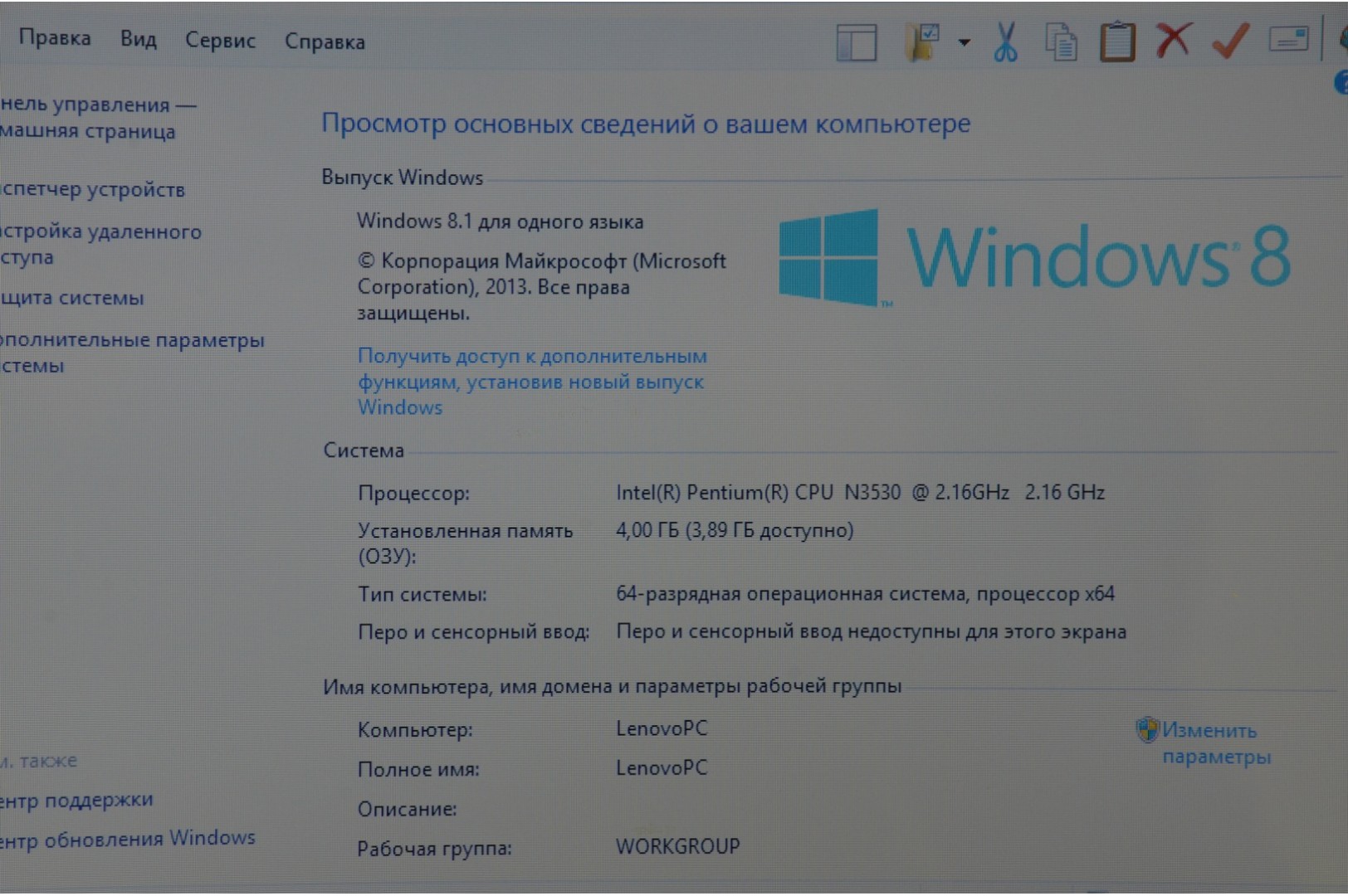Open the Справка menu

coord(325,41)
